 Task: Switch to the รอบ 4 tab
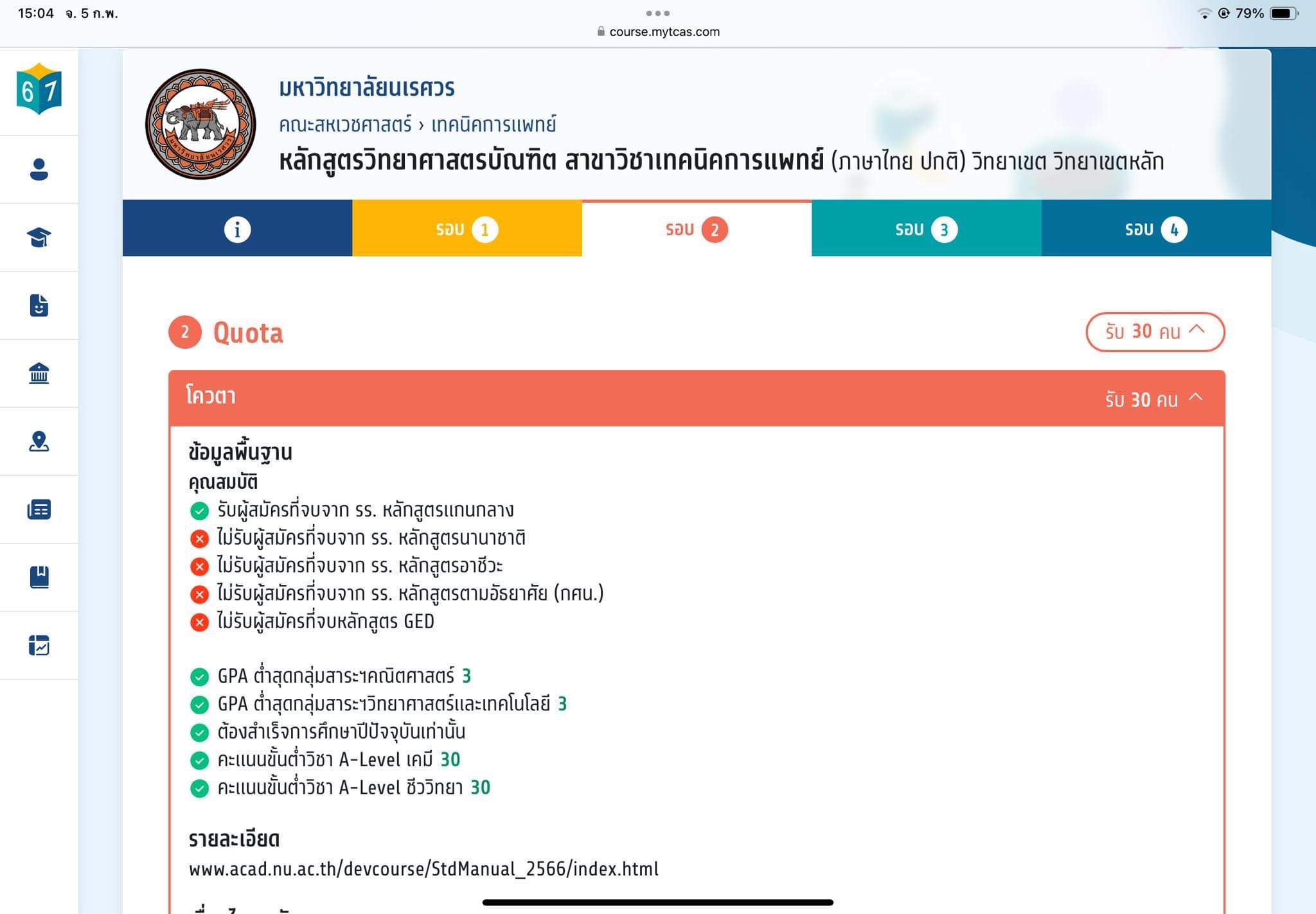coord(1156,229)
